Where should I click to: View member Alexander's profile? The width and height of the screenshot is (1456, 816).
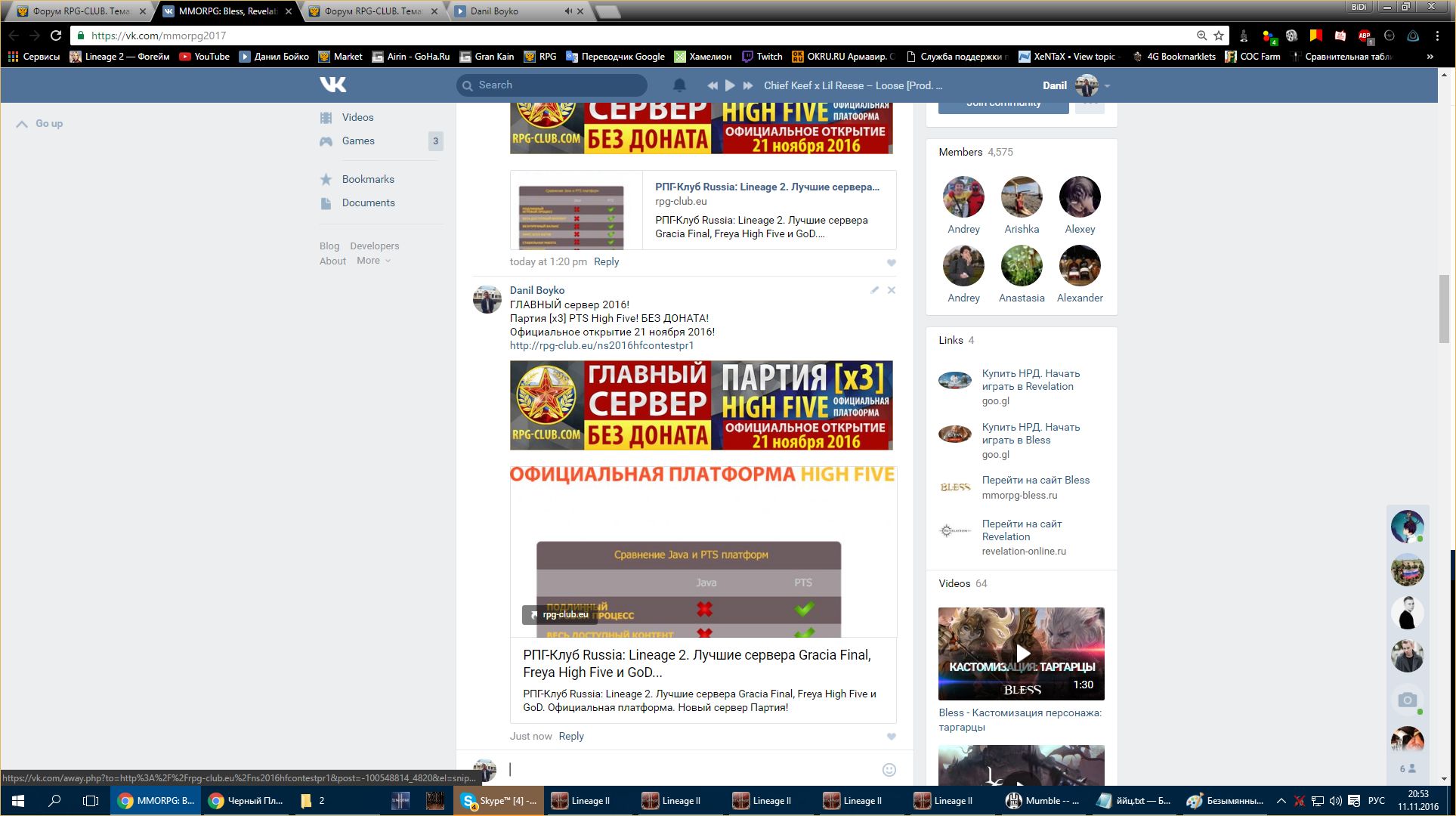click(1080, 266)
